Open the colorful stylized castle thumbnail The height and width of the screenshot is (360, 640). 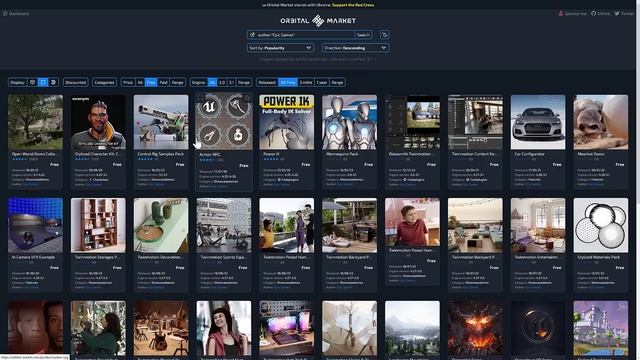601,328
